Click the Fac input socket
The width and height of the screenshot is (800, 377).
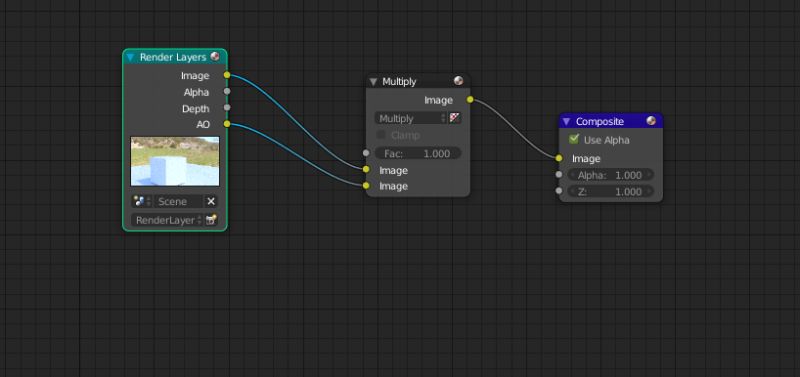point(366,153)
